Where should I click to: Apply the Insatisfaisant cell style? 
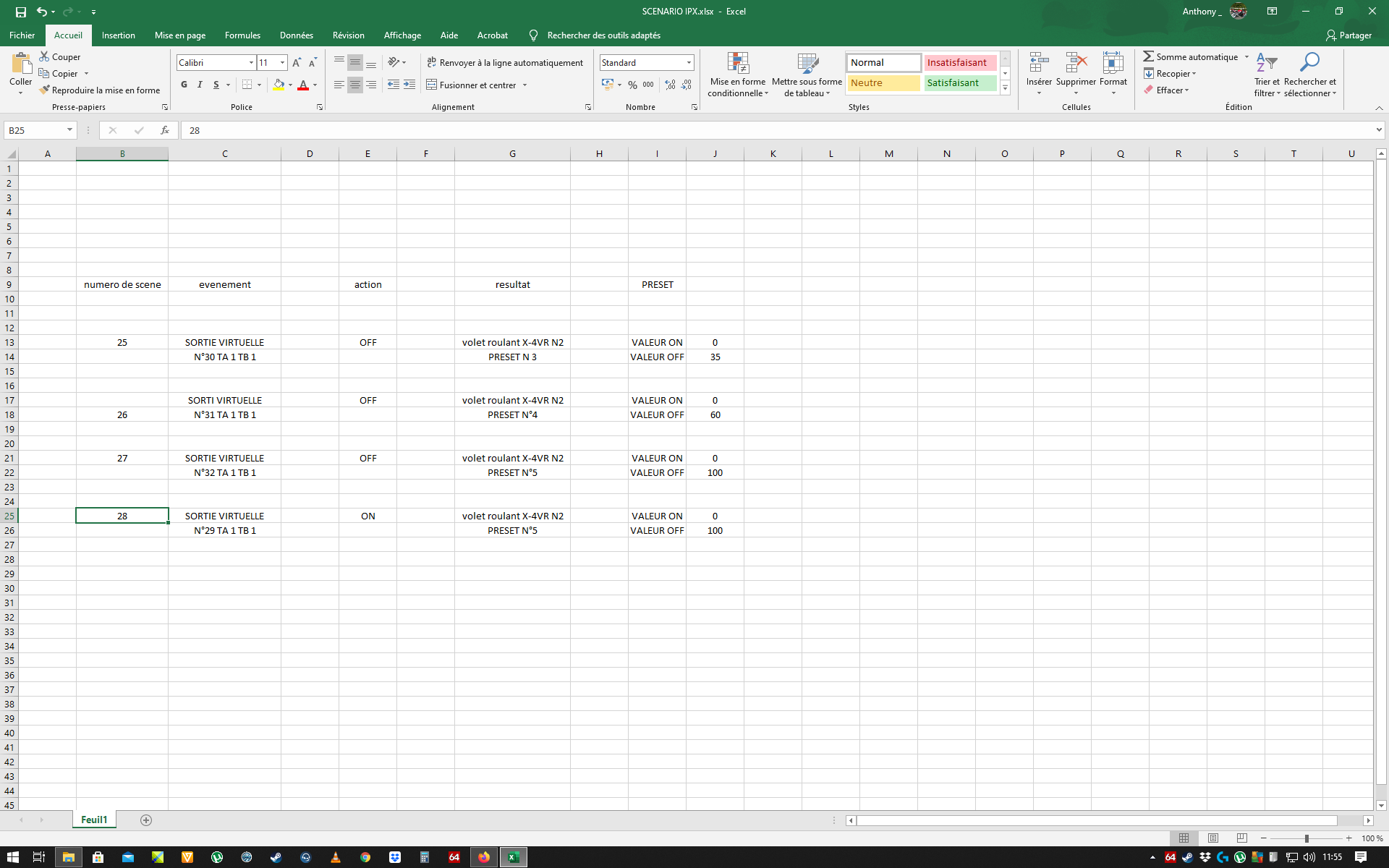[959, 63]
